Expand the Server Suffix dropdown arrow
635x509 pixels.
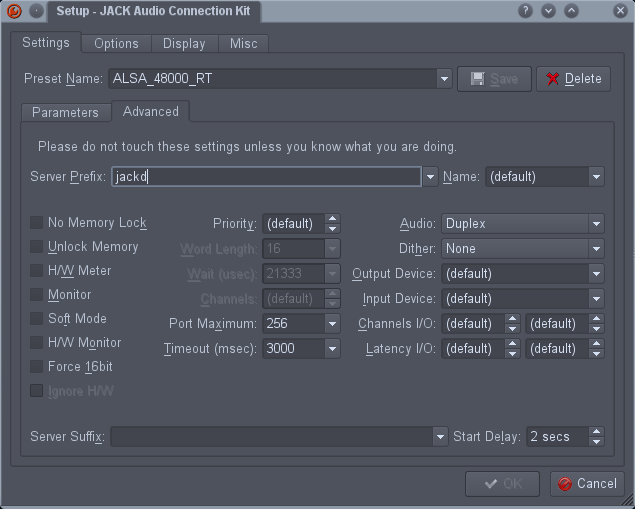(x=440, y=437)
